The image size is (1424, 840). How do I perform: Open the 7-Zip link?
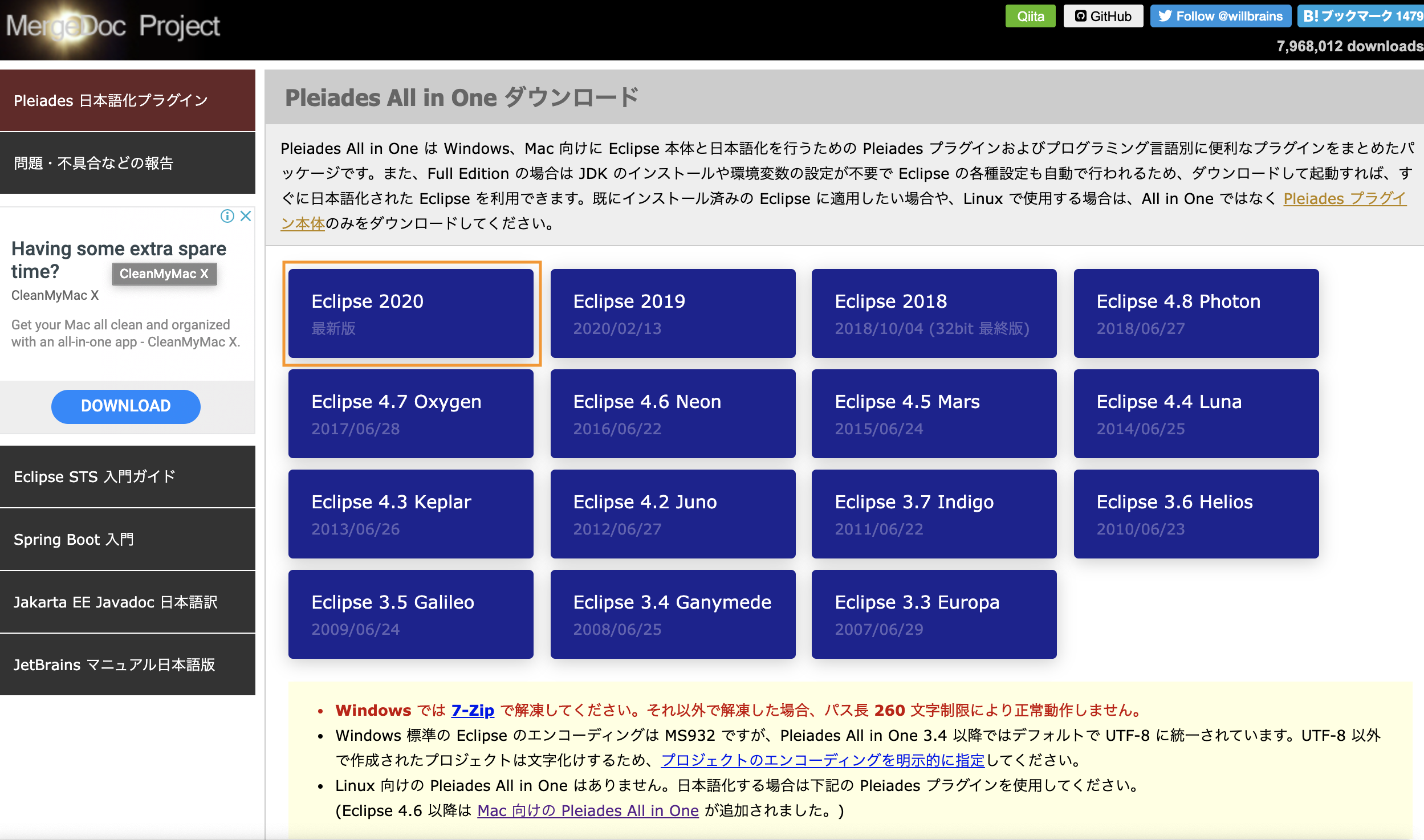473,710
